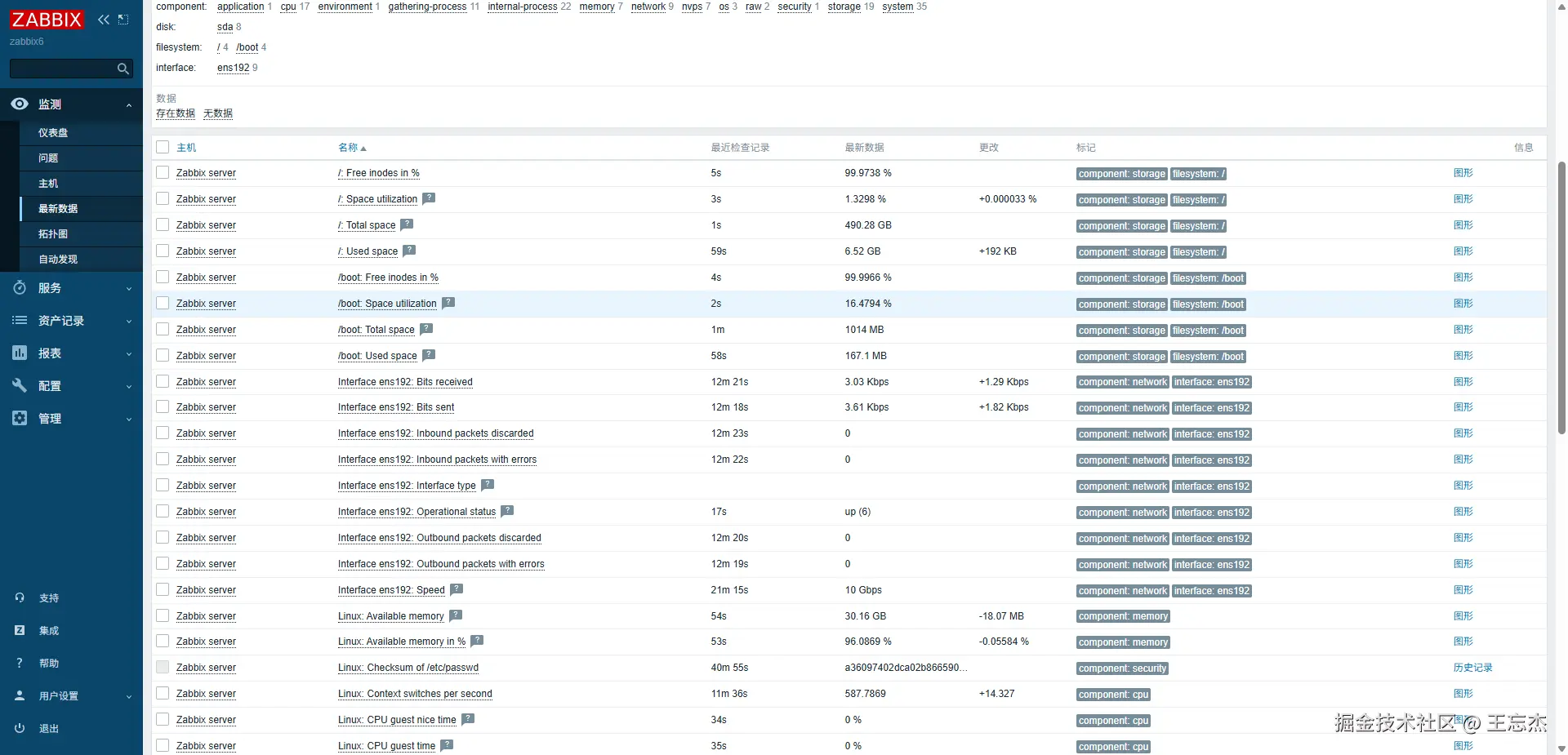Filter by component: cpu tag

tap(288, 7)
